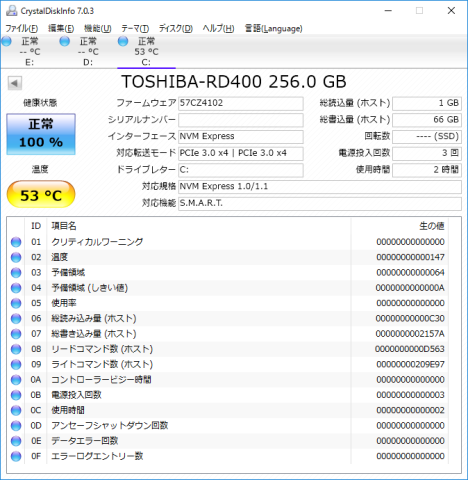Click status orb for ID 0F row
Viewport: 468px width, 480px height.
[x=16, y=456]
